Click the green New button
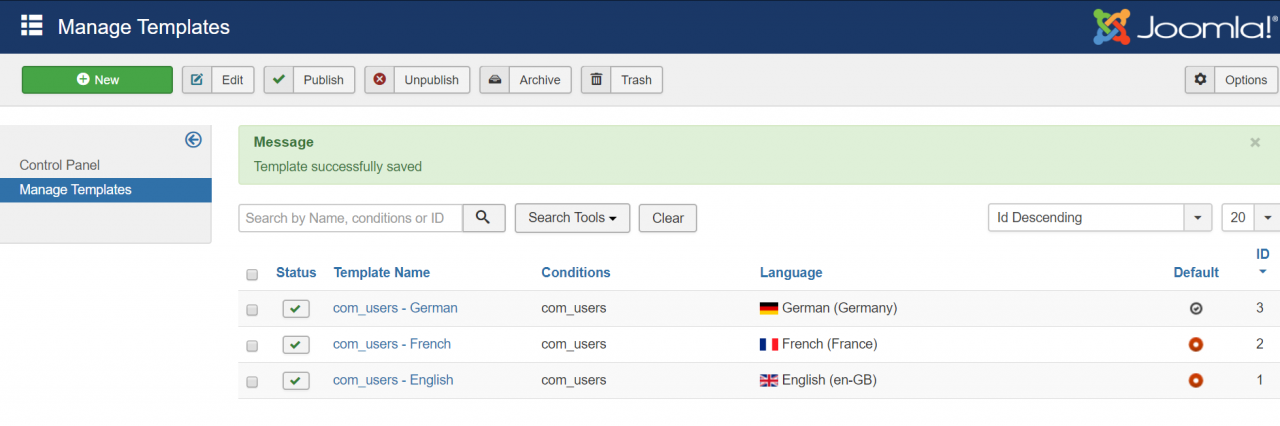Image resolution: width=1280 pixels, height=426 pixels. (x=97, y=80)
